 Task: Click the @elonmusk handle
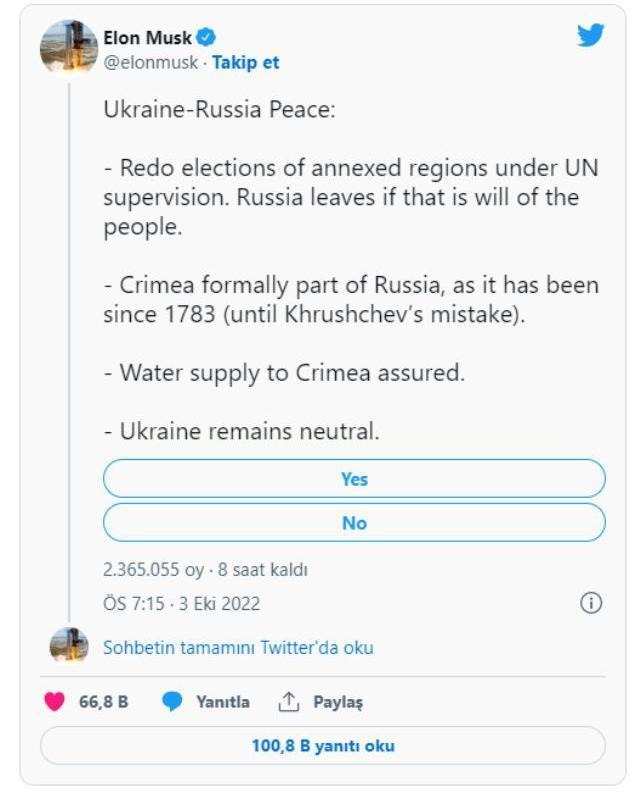150,62
